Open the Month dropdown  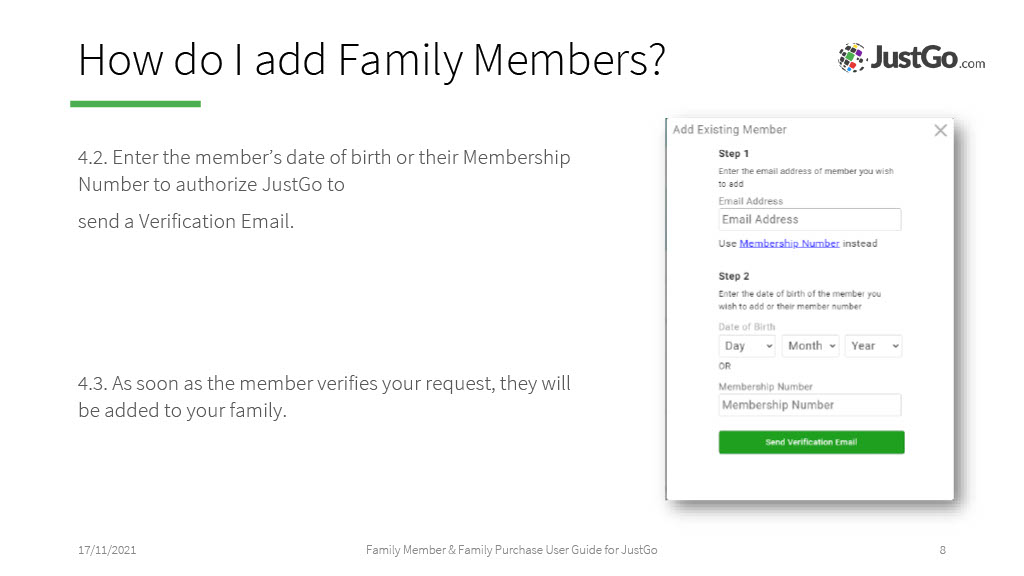[810, 346]
